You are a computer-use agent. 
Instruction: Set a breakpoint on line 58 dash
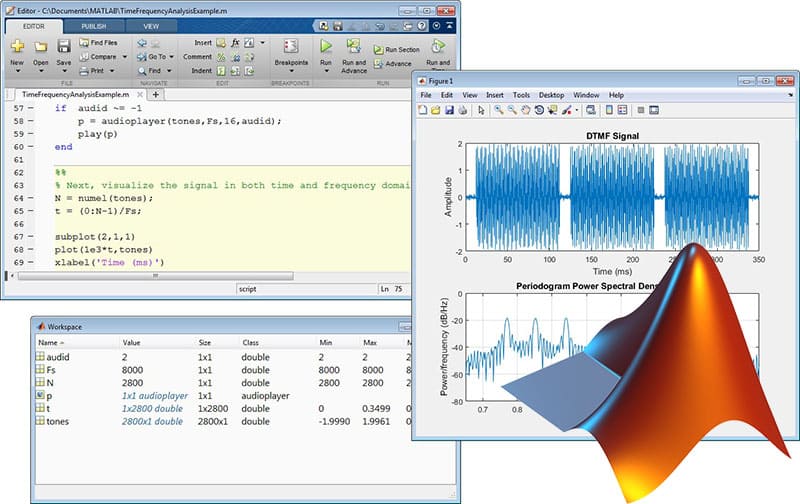[31, 121]
